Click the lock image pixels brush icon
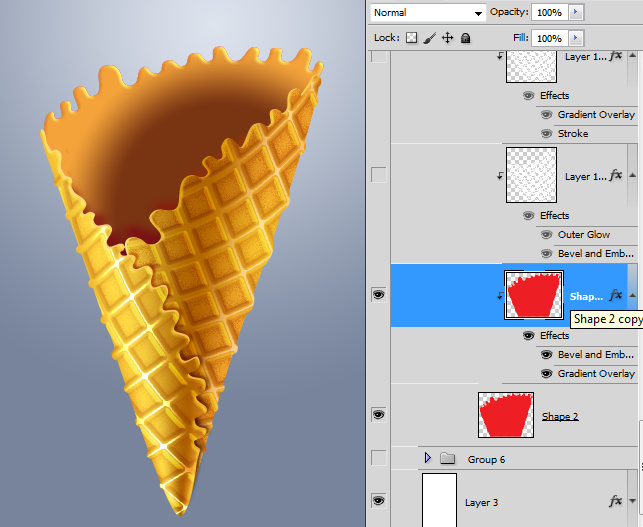Viewport: 643px width, 527px height. (x=429, y=38)
